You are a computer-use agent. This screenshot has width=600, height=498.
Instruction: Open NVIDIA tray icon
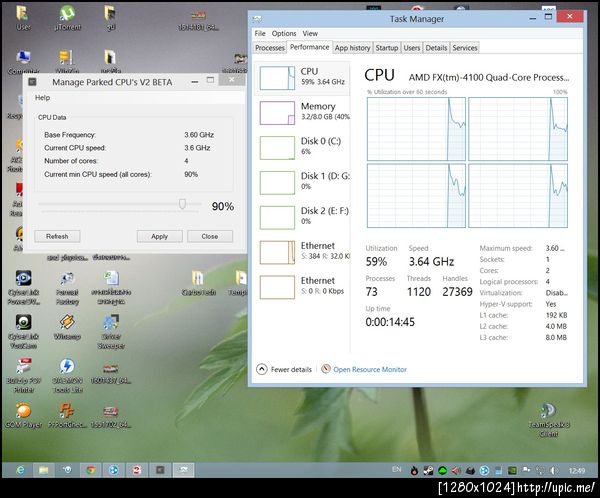[x=512, y=471]
